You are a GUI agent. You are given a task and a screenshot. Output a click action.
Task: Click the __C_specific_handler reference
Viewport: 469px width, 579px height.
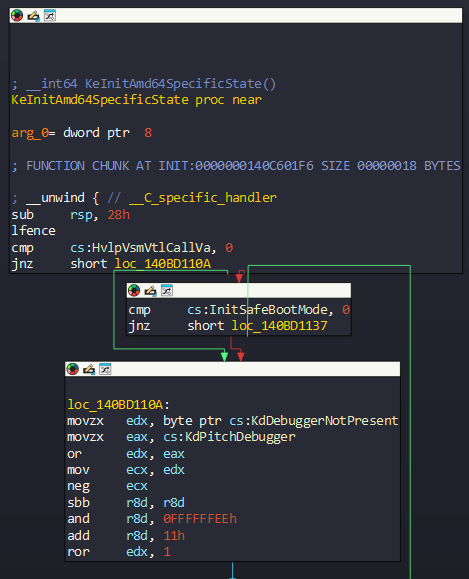pyautogui.click(x=203, y=198)
